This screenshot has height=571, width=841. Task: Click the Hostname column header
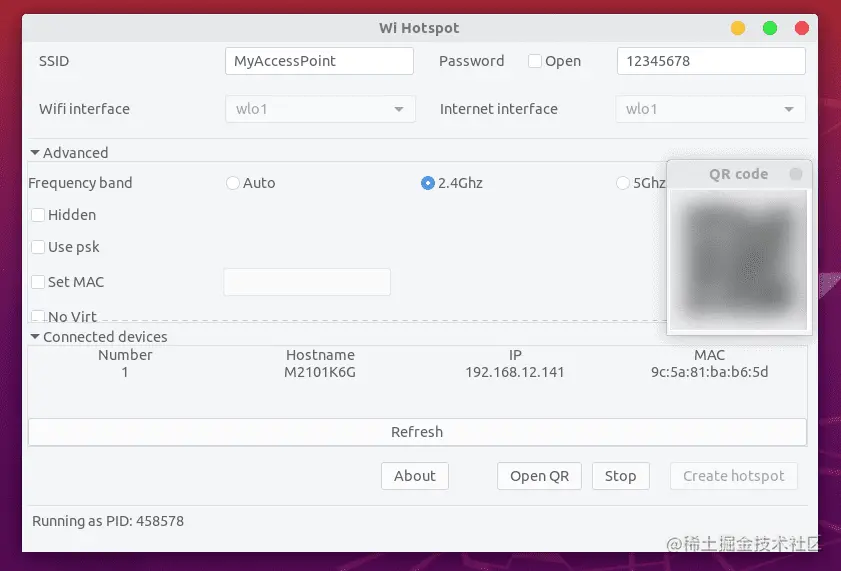(x=320, y=355)
